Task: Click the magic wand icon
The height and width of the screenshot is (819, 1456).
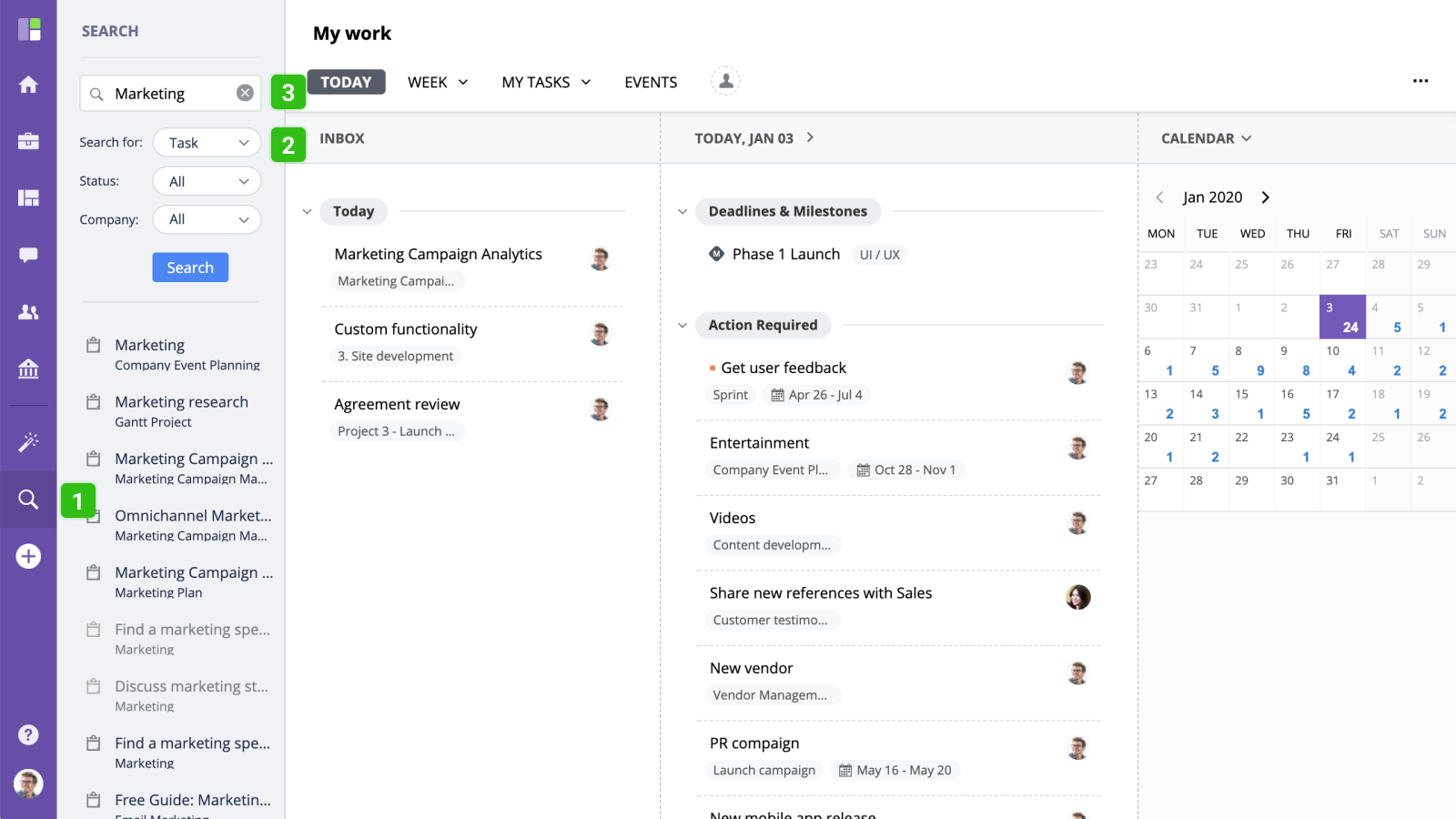Action: 28,442
